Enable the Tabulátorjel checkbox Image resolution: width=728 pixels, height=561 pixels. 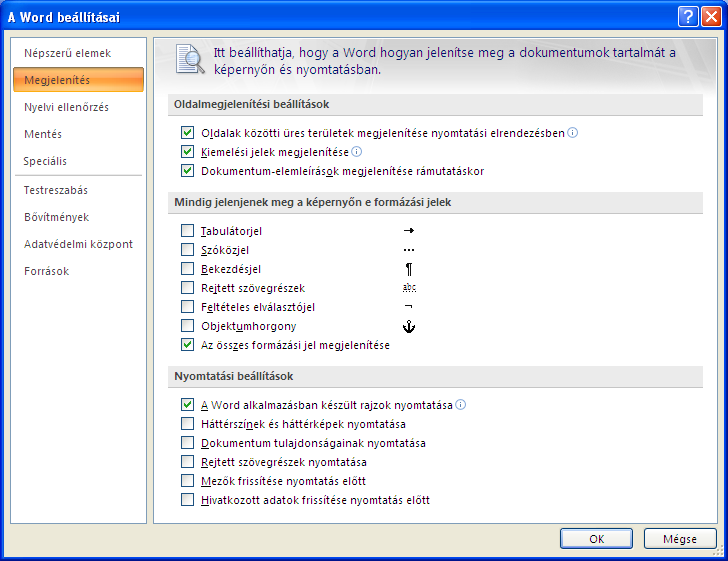[187, 231]
